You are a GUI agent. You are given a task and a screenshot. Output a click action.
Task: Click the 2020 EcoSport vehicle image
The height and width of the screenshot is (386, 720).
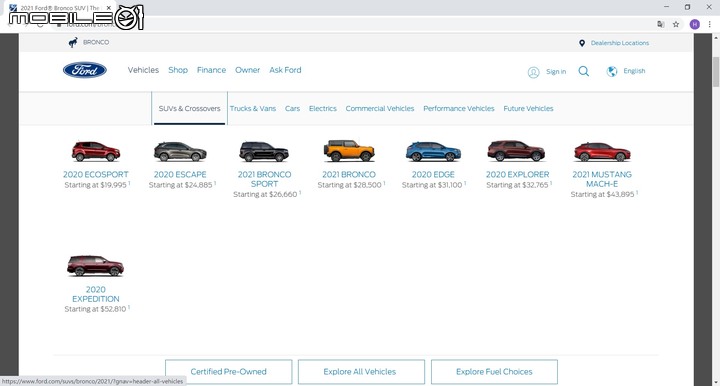tap(96, 151)
